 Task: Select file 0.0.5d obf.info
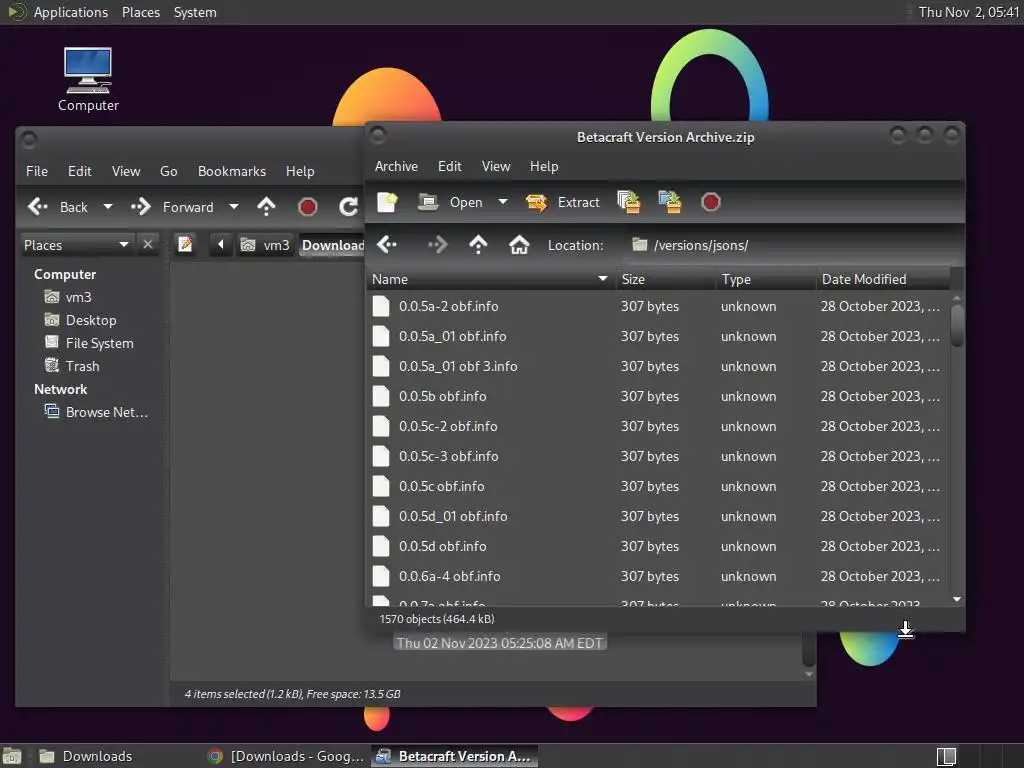[658, 547]
